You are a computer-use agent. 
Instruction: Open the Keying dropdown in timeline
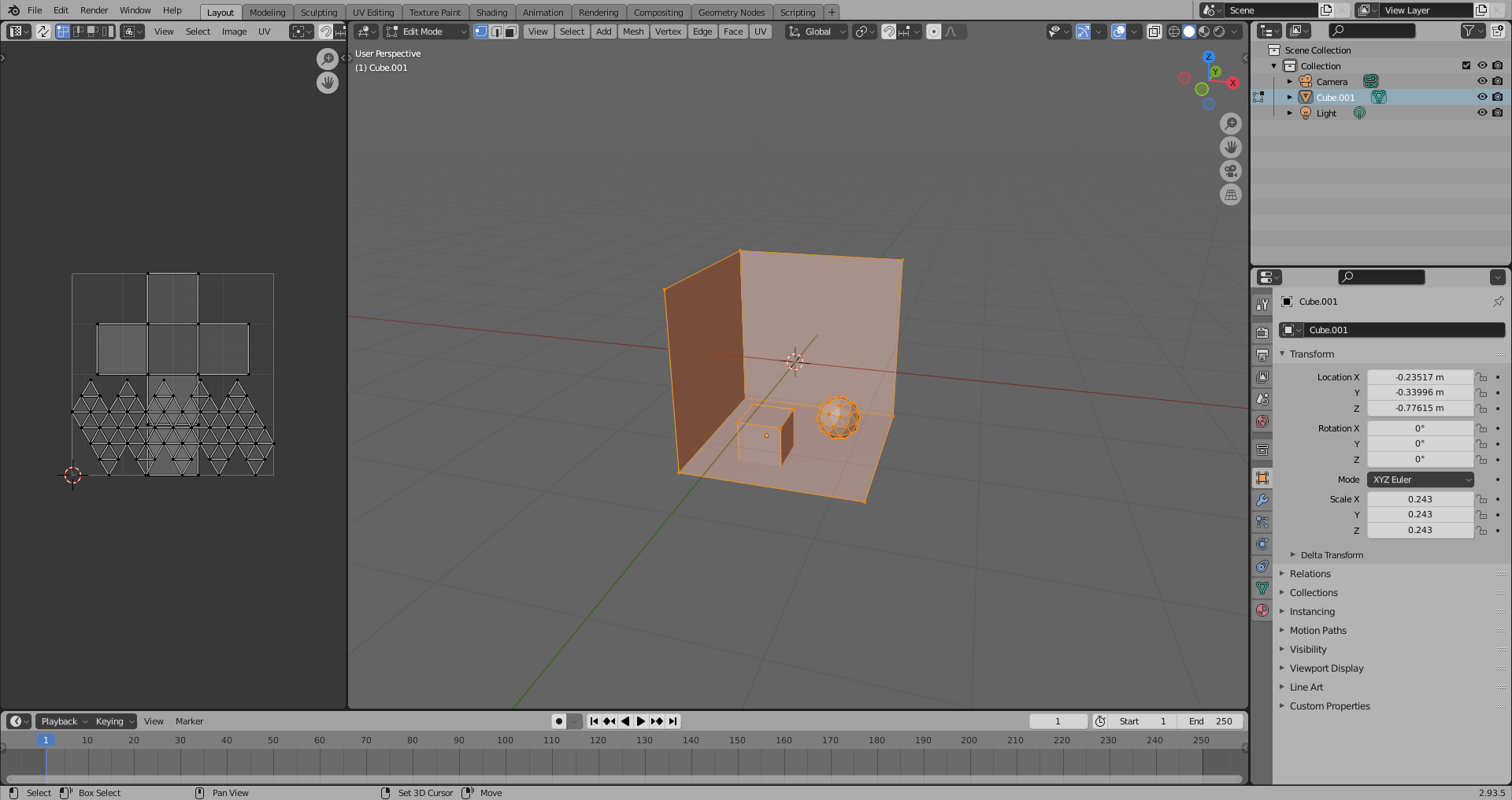(x=114, y=721)
